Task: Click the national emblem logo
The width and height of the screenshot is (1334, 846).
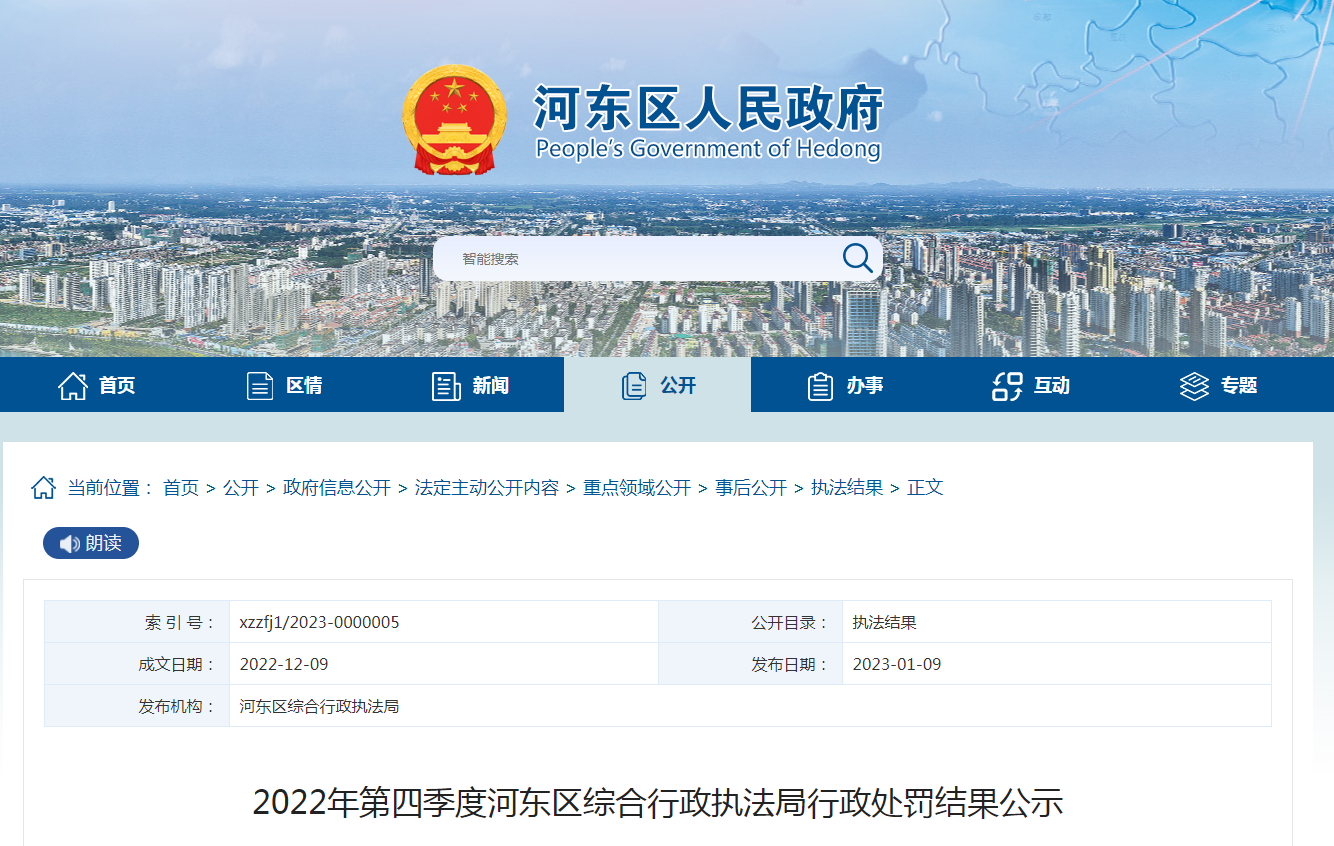Action: 455,120
